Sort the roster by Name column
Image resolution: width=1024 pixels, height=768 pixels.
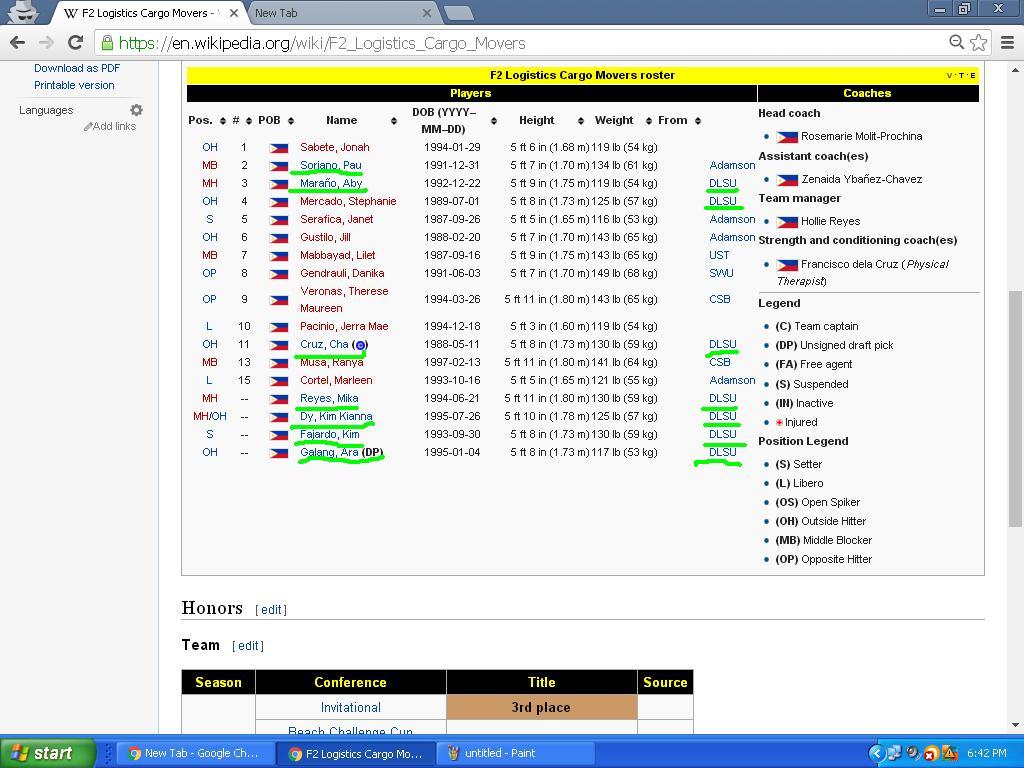[394, 121]
